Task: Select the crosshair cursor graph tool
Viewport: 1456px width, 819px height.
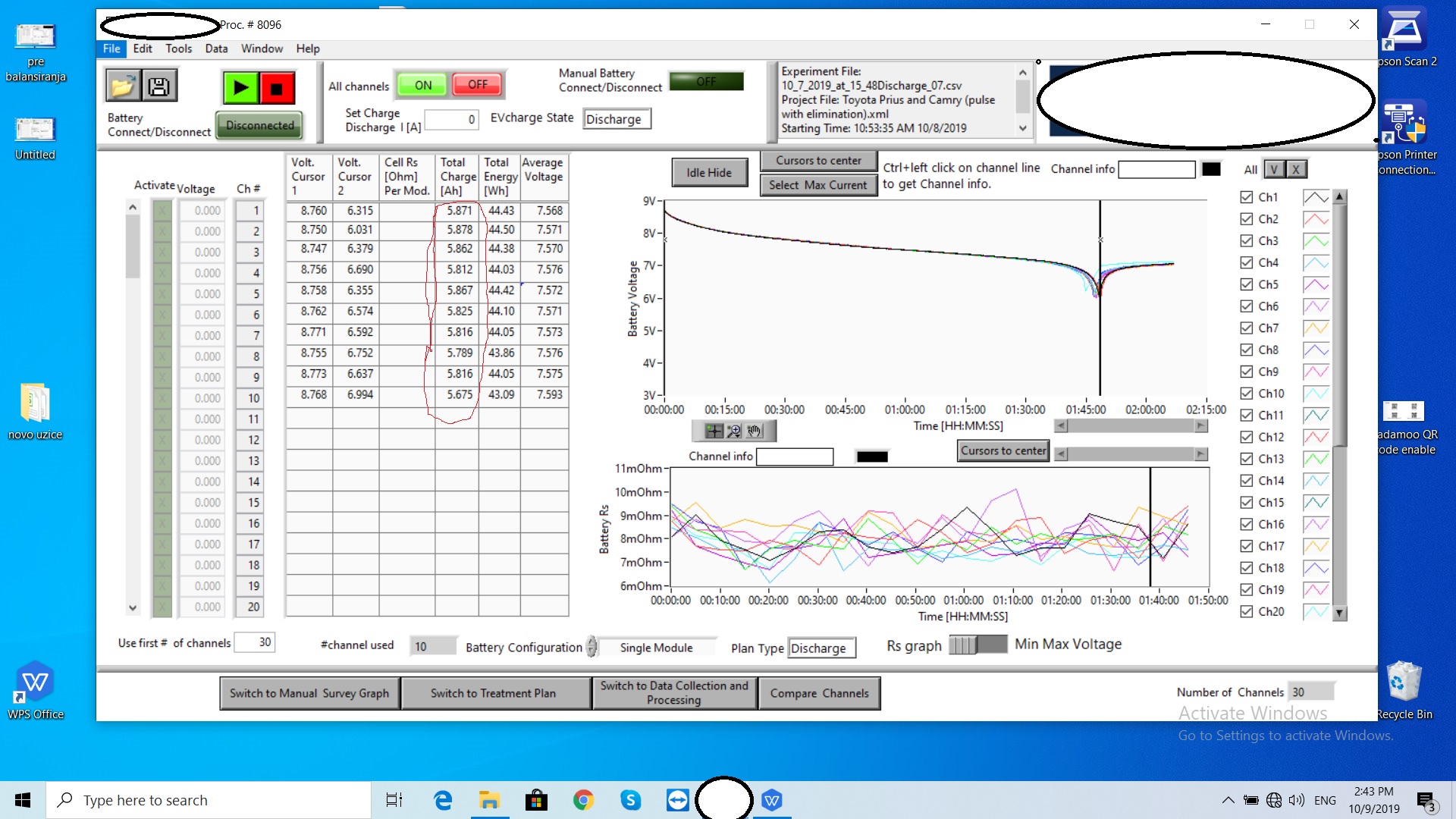Action: point(714,431)
